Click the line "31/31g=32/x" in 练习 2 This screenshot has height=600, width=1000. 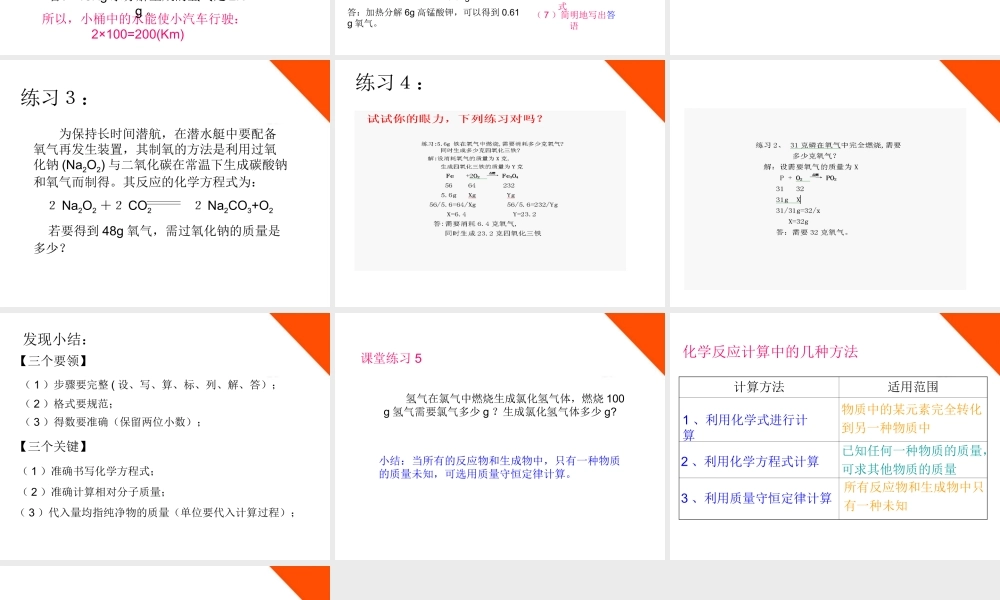pos(798,210)
